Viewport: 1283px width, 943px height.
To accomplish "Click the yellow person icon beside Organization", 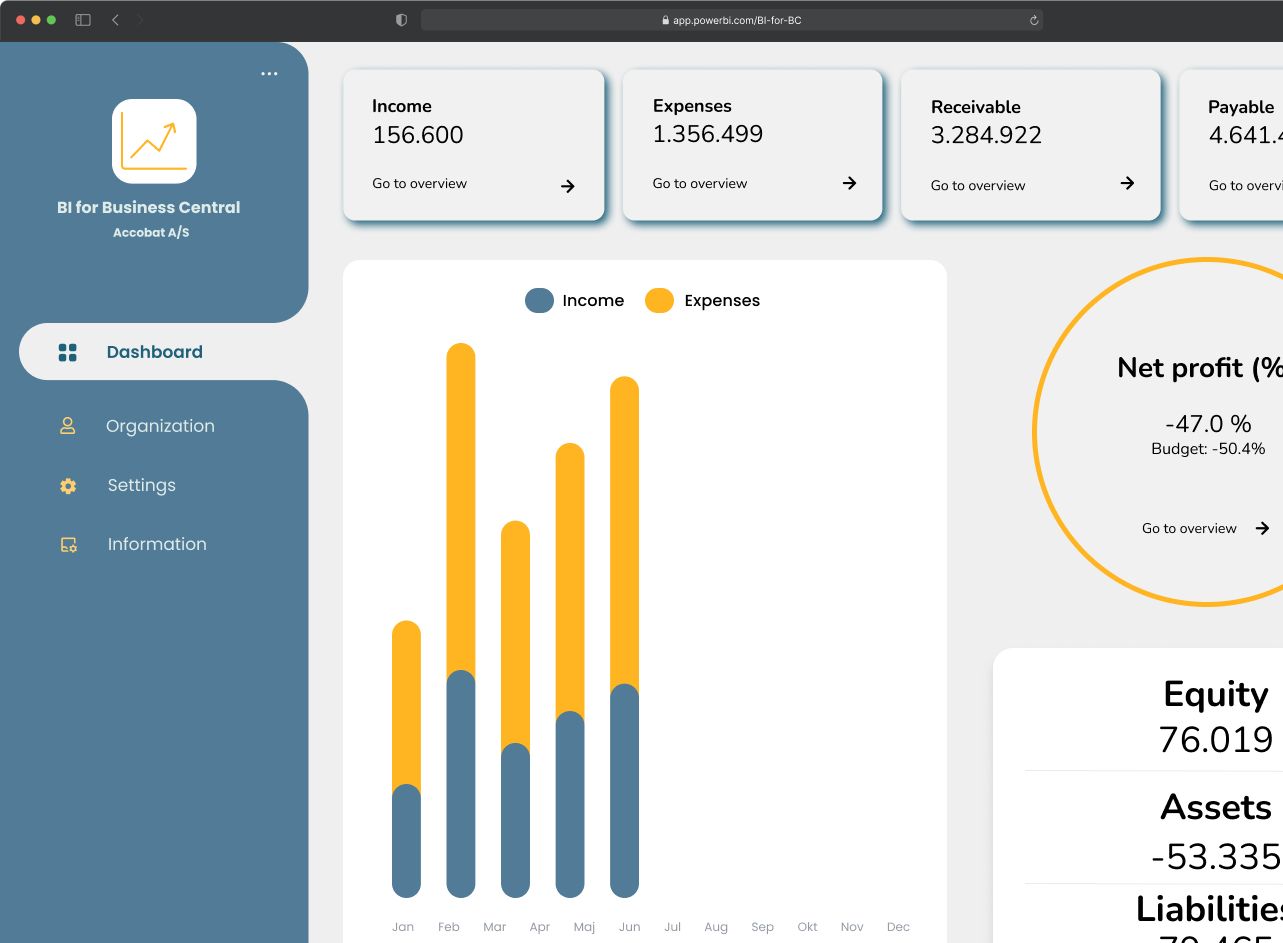I will 67,425.
